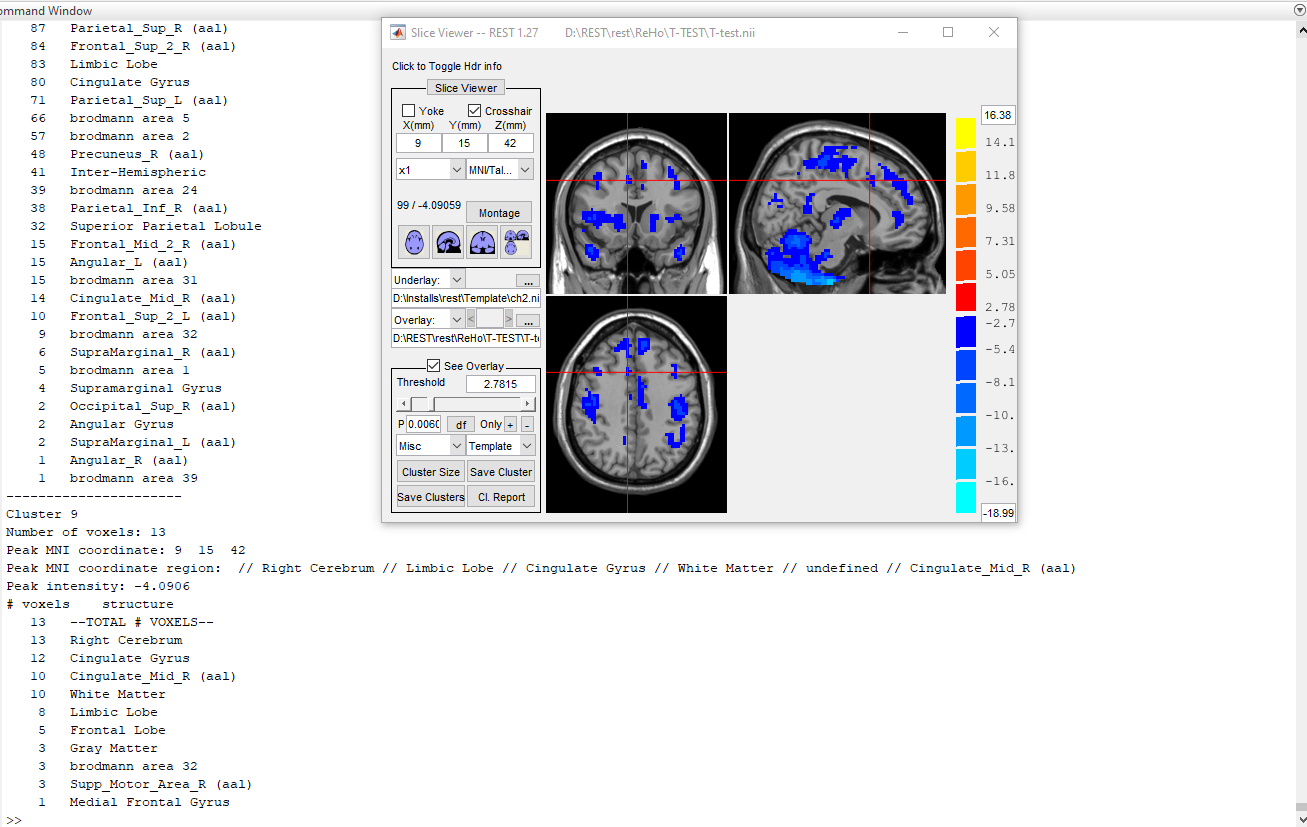This screenshot has height=827, width=1307.
Task: Click the Slice Viewer panel button
Action: click(466, 88)
